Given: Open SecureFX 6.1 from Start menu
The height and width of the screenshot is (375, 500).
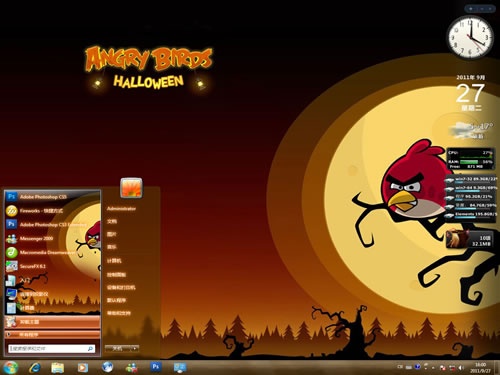Looking at the screenshot, I should (52, 266).
